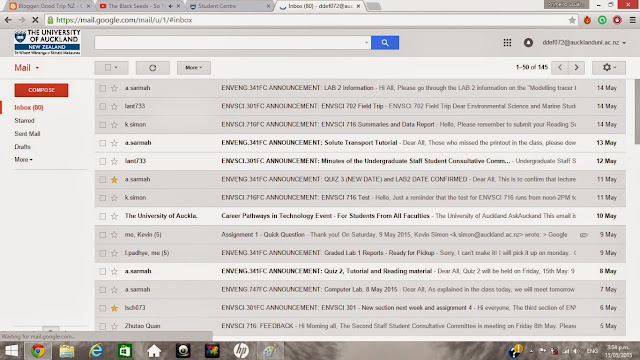Select checkbox for Quiz 2, Tutorial email
Viewport: 640px width, 360px height.
[103, 271]
